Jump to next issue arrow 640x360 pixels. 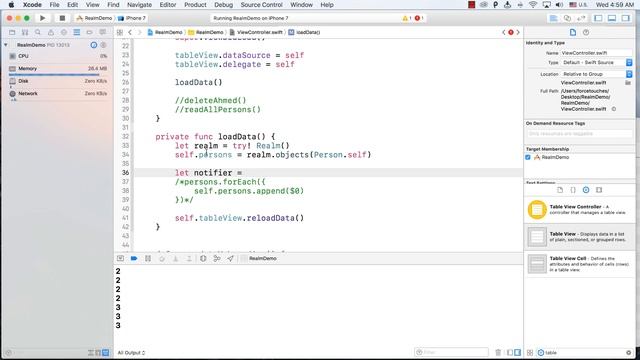[518, 32]
